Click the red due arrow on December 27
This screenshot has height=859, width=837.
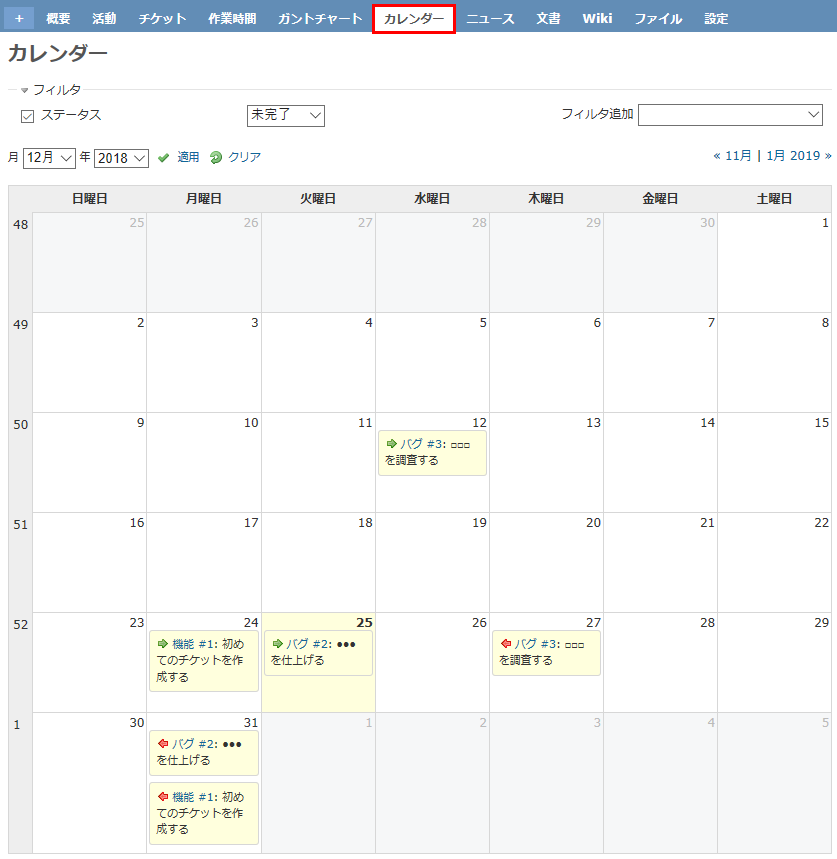(x=505, y=643)
